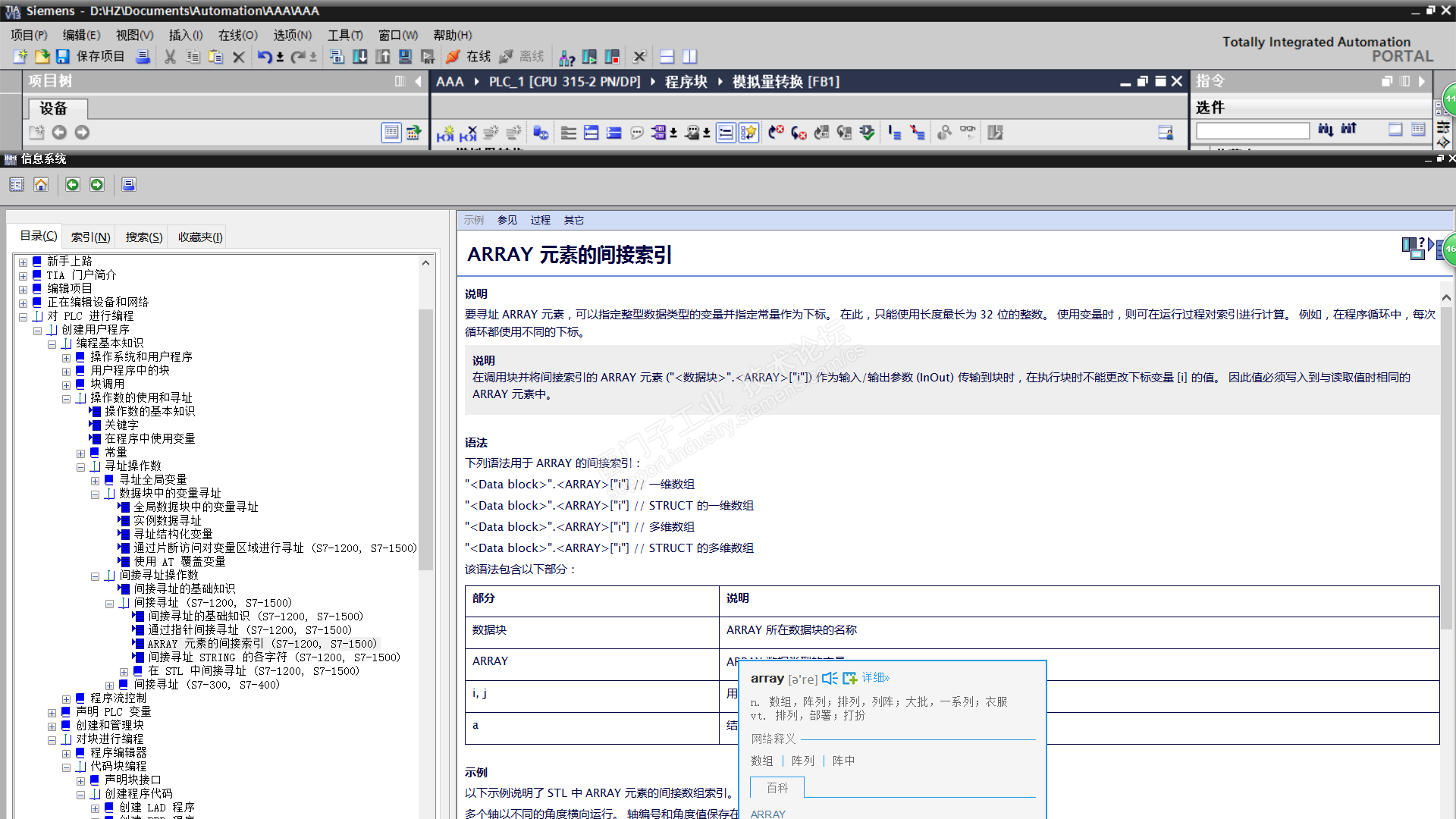Switch to the 搜索(S) tab
Screen dimensions: 1456x819
tap(144, 237)
